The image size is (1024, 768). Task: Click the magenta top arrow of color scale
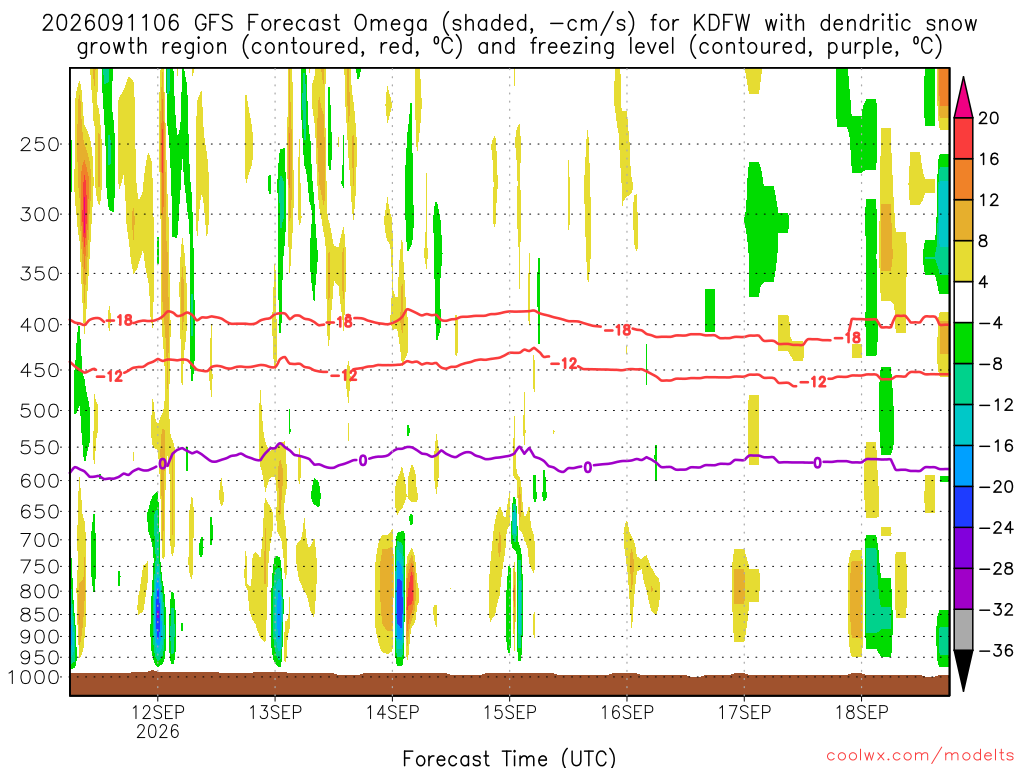coord(963,98)
